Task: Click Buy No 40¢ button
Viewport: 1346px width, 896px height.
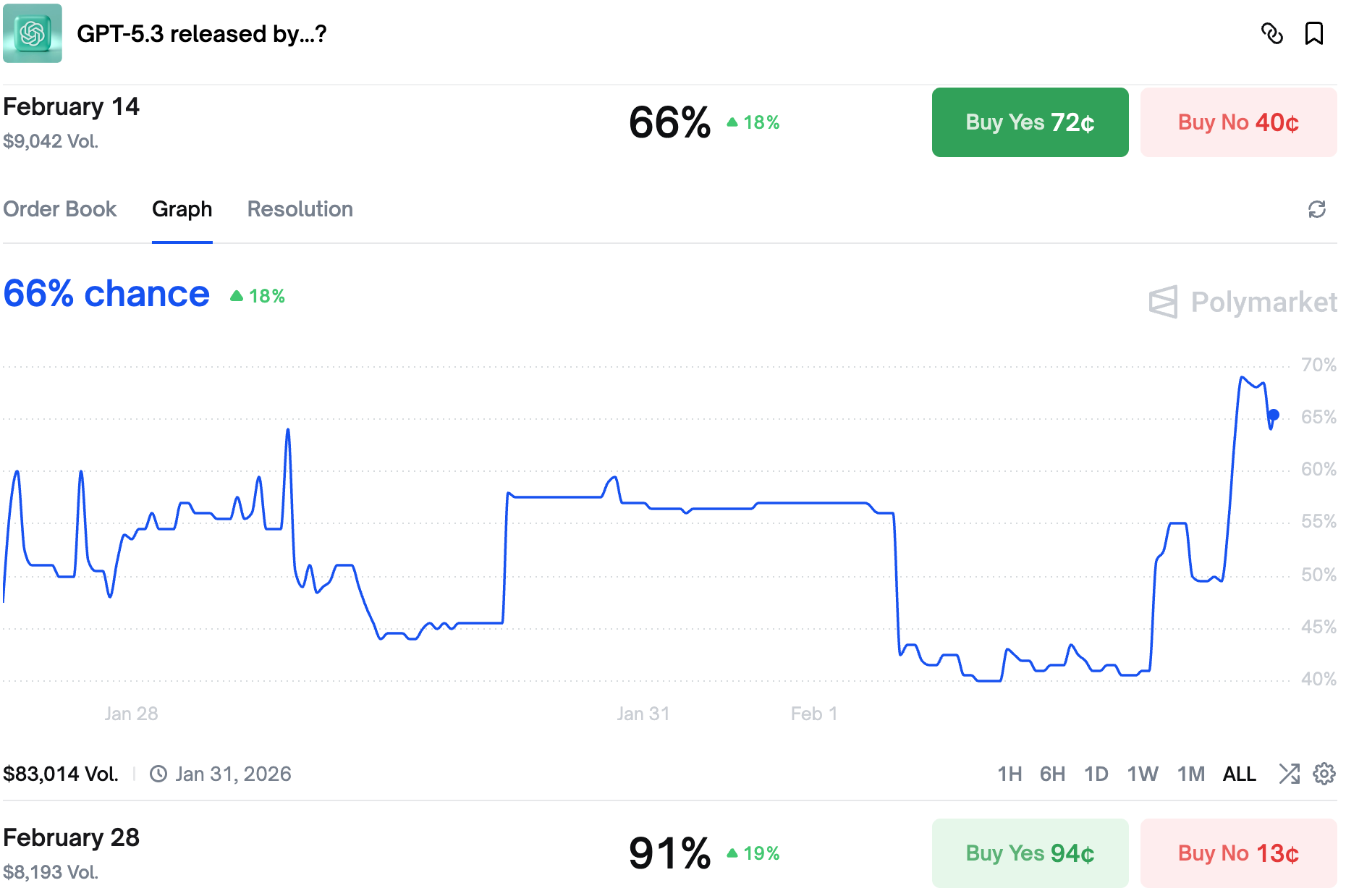Action: 1238,122
